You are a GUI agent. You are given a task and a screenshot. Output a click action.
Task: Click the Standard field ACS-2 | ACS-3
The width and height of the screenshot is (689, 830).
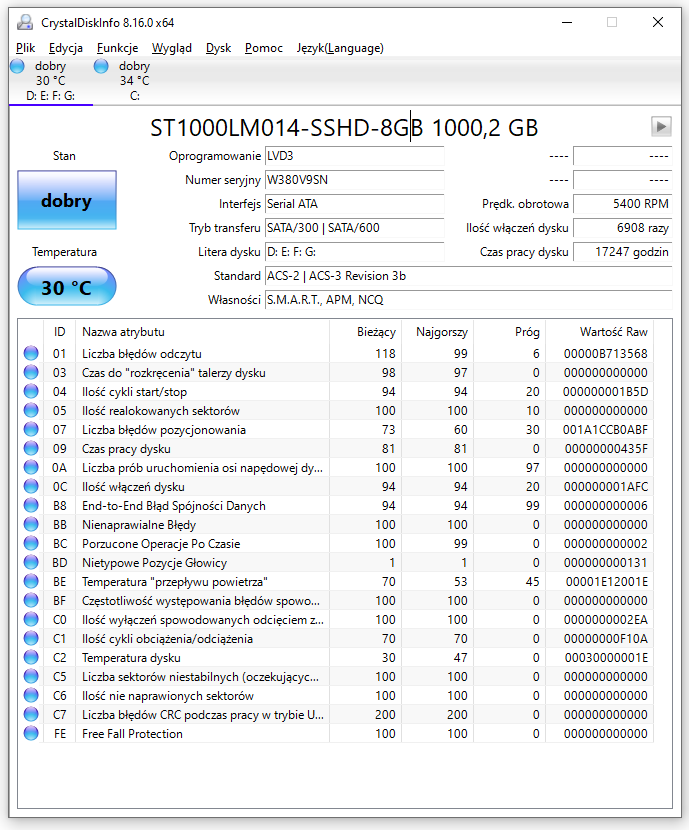pos(468,276)
